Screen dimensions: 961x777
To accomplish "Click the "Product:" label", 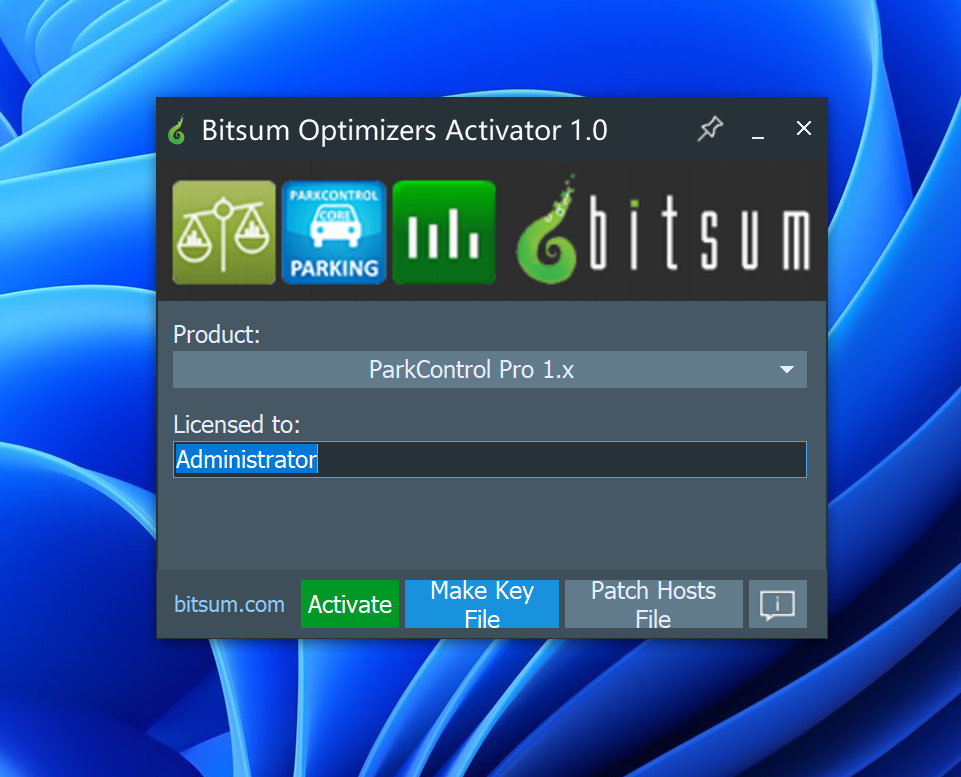I will 217,335.
